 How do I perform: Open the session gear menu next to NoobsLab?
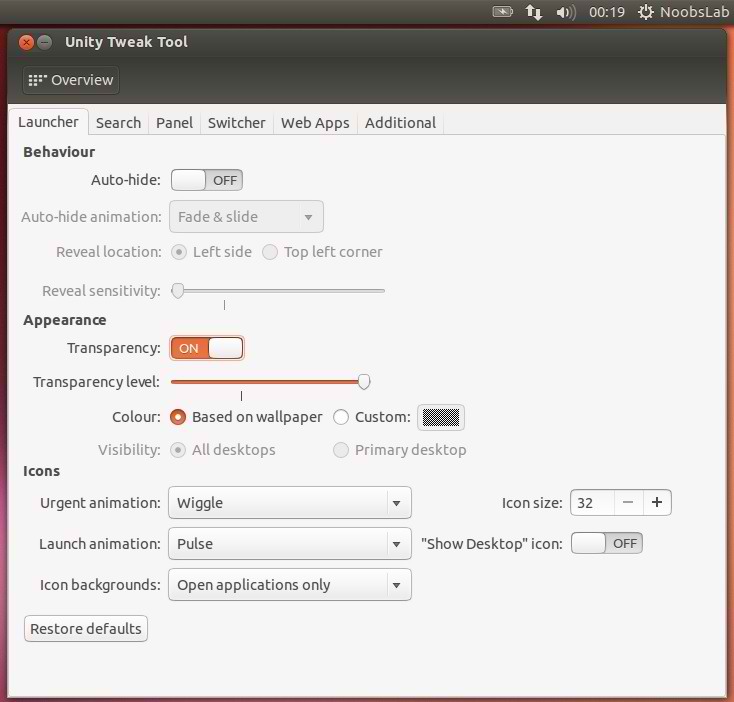pos(646,12)
